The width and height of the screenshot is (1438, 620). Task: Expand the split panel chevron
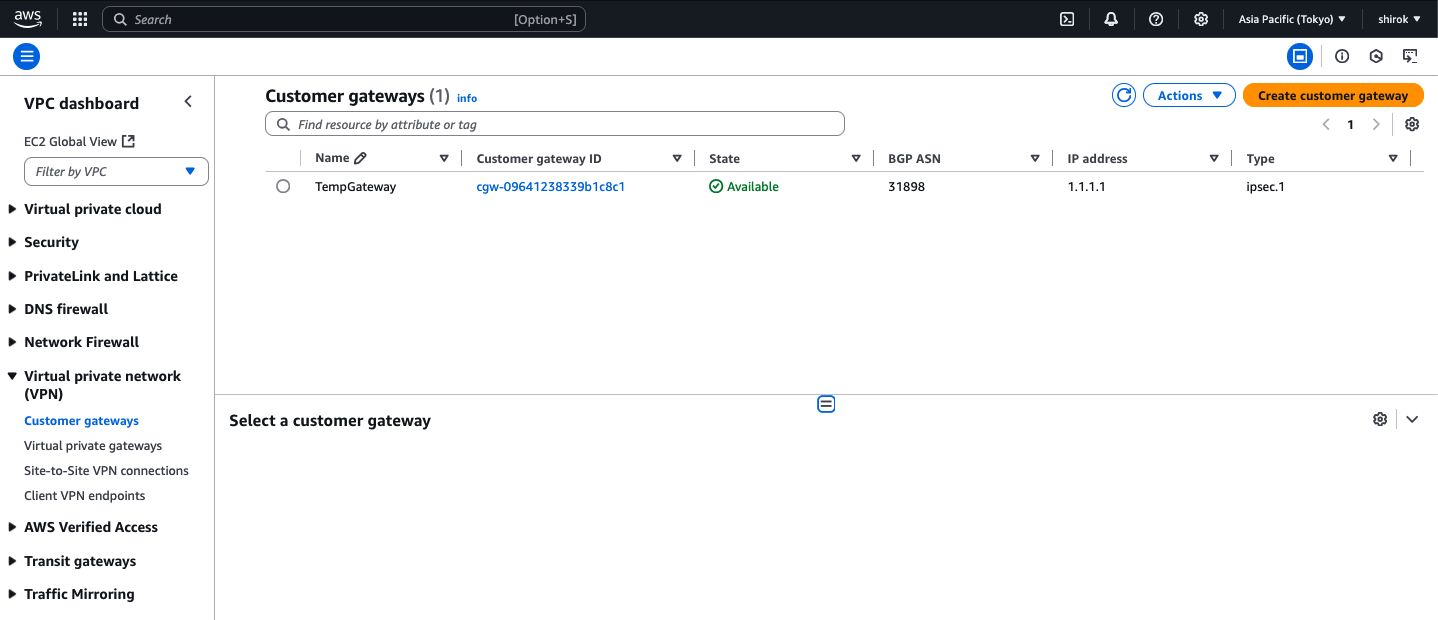(1412, 419)
